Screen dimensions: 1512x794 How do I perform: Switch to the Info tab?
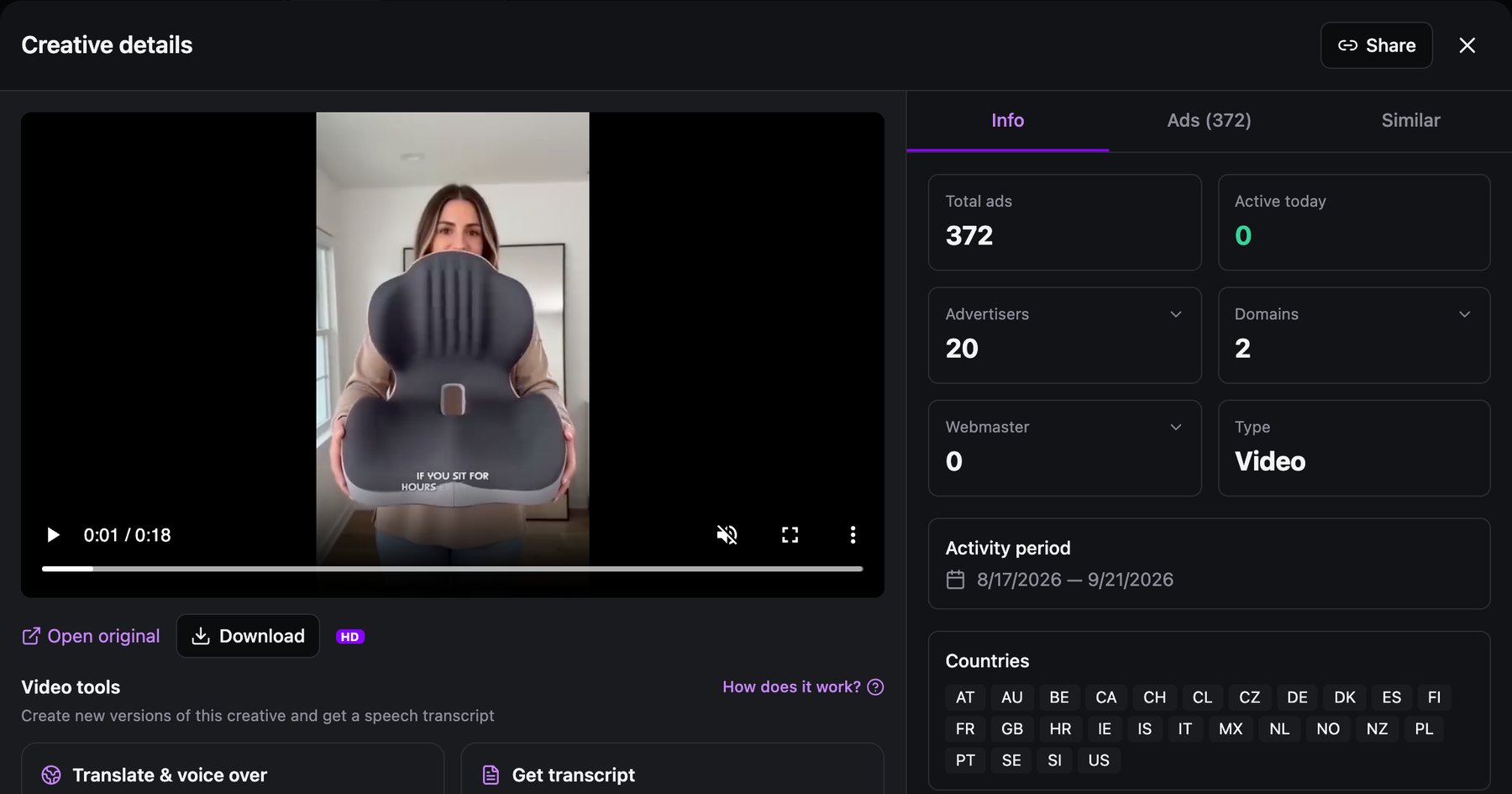pyautogui.click(x=1007, y=120)
